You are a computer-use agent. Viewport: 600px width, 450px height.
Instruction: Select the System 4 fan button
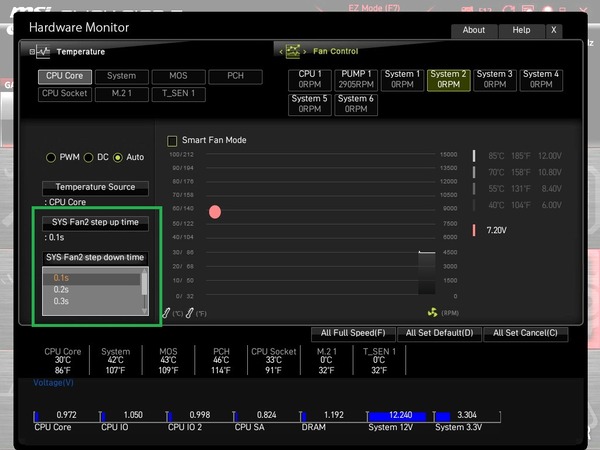point(541,80)
